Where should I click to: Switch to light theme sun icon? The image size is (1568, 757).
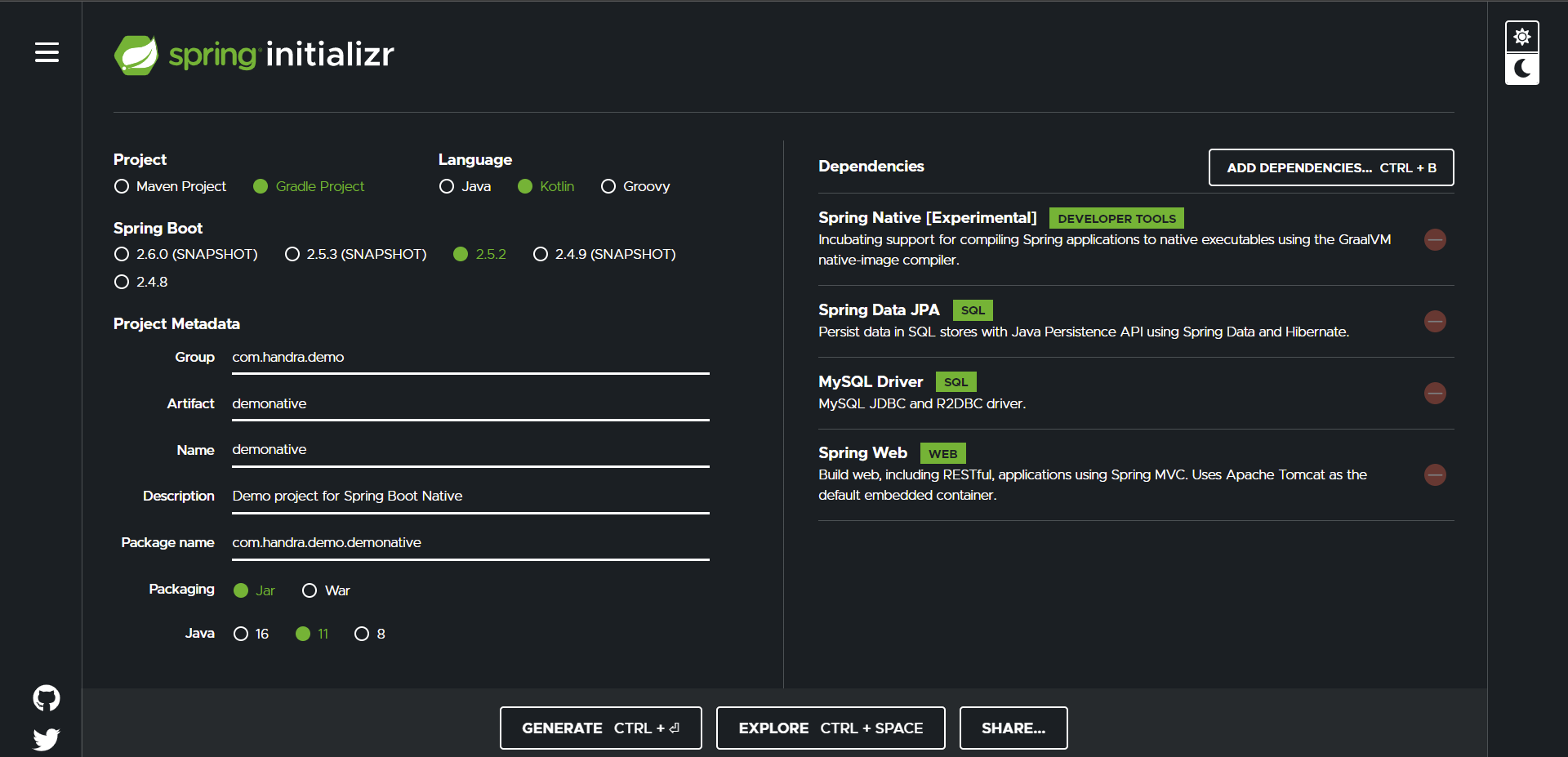point(1522,37)
